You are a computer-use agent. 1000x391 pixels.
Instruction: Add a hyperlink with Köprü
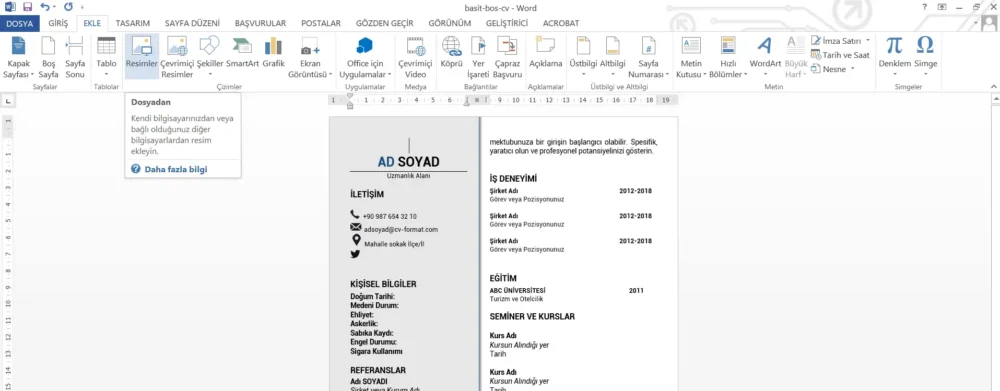pyautogui.click(x=452, y=52)
